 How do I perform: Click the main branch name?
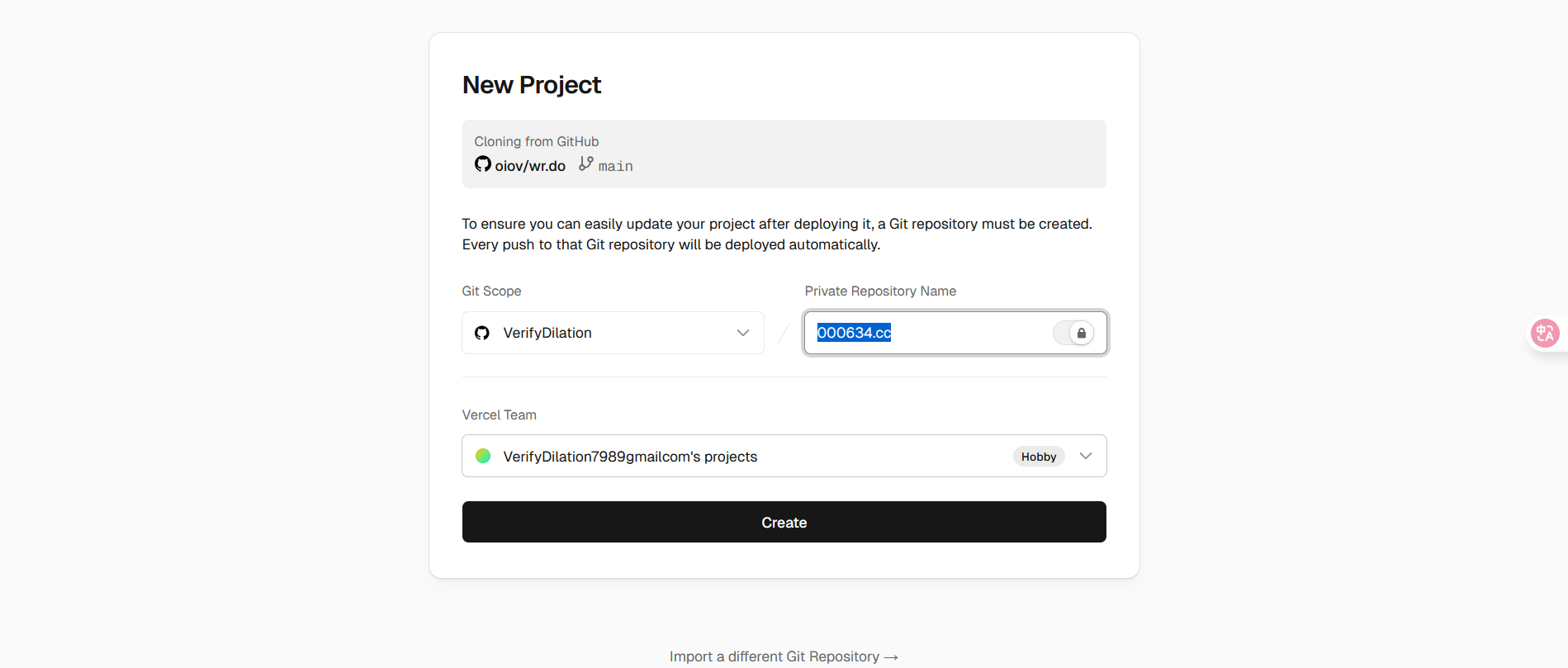point(616,166)
